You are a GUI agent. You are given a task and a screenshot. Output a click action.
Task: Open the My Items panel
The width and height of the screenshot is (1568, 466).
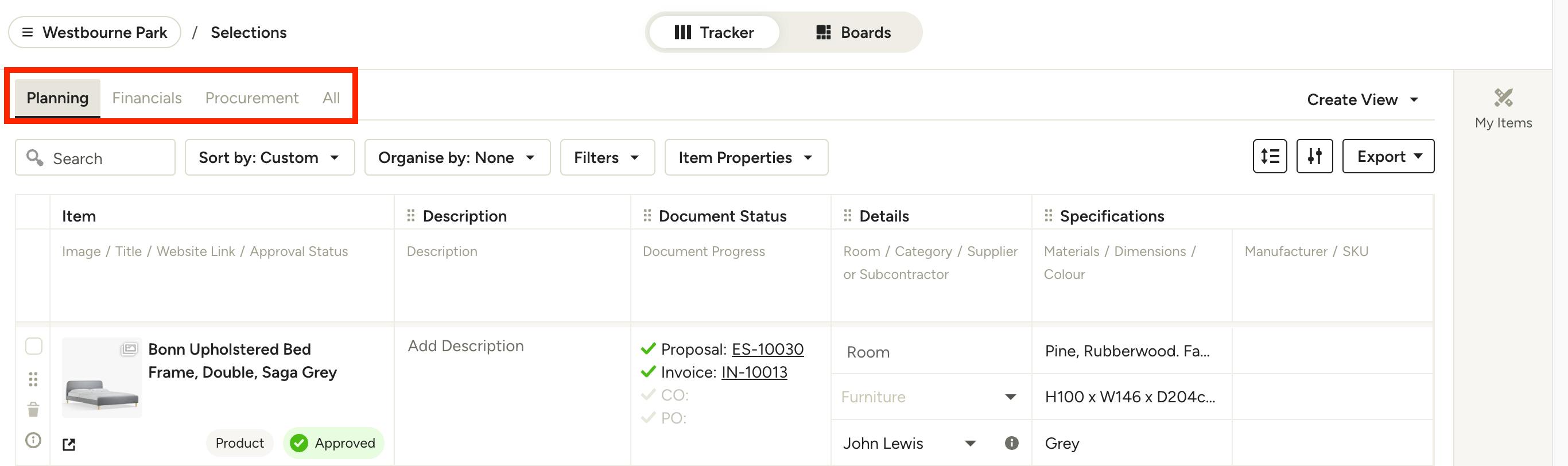1503,108
